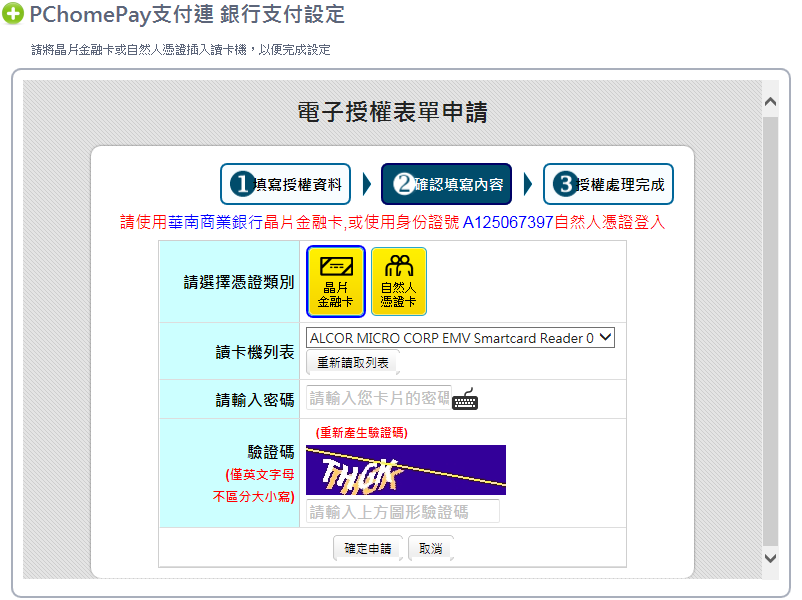Click the 電子授權表單申請 heading
The height and width of the screenshot is (600, 802).
tap(393, 112)
